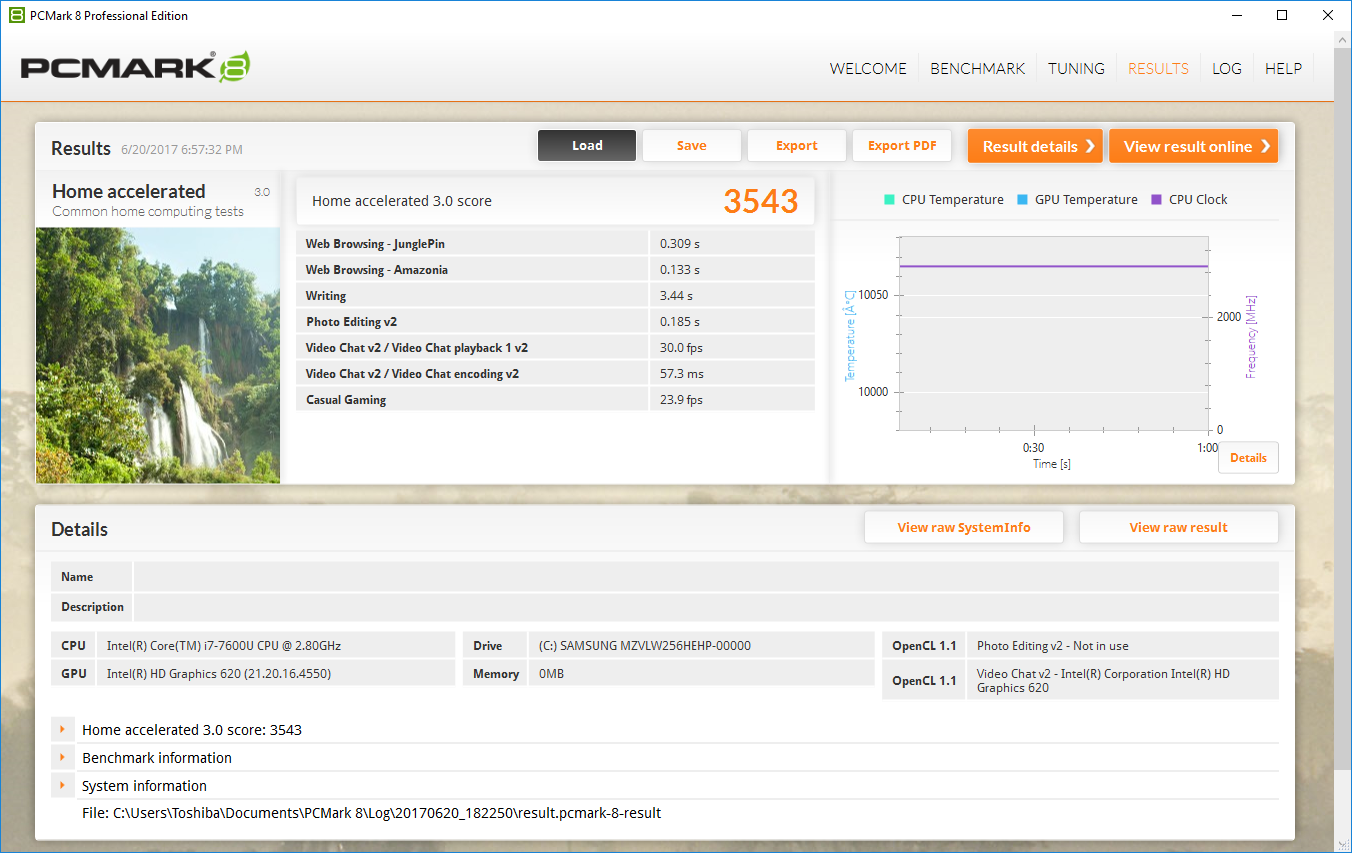The width and height of the screenshot is (1352, 853).
Task: Click the GPU Temperature legend swatch
Action: 1022,199
